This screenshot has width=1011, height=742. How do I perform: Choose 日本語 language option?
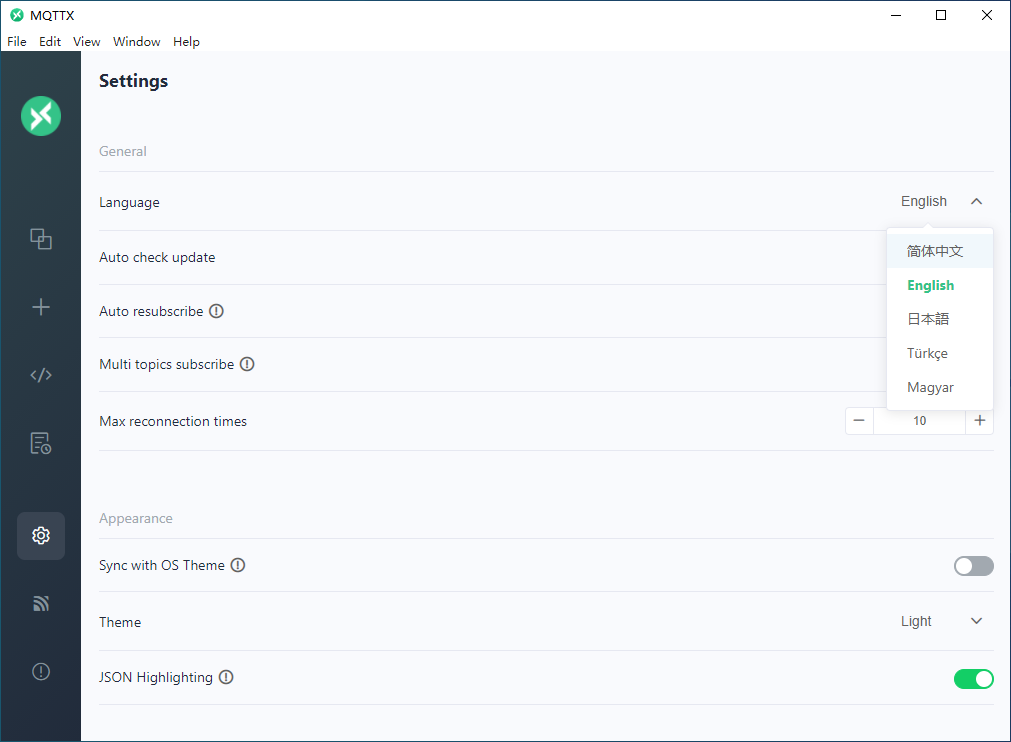(x=940, y=319)
